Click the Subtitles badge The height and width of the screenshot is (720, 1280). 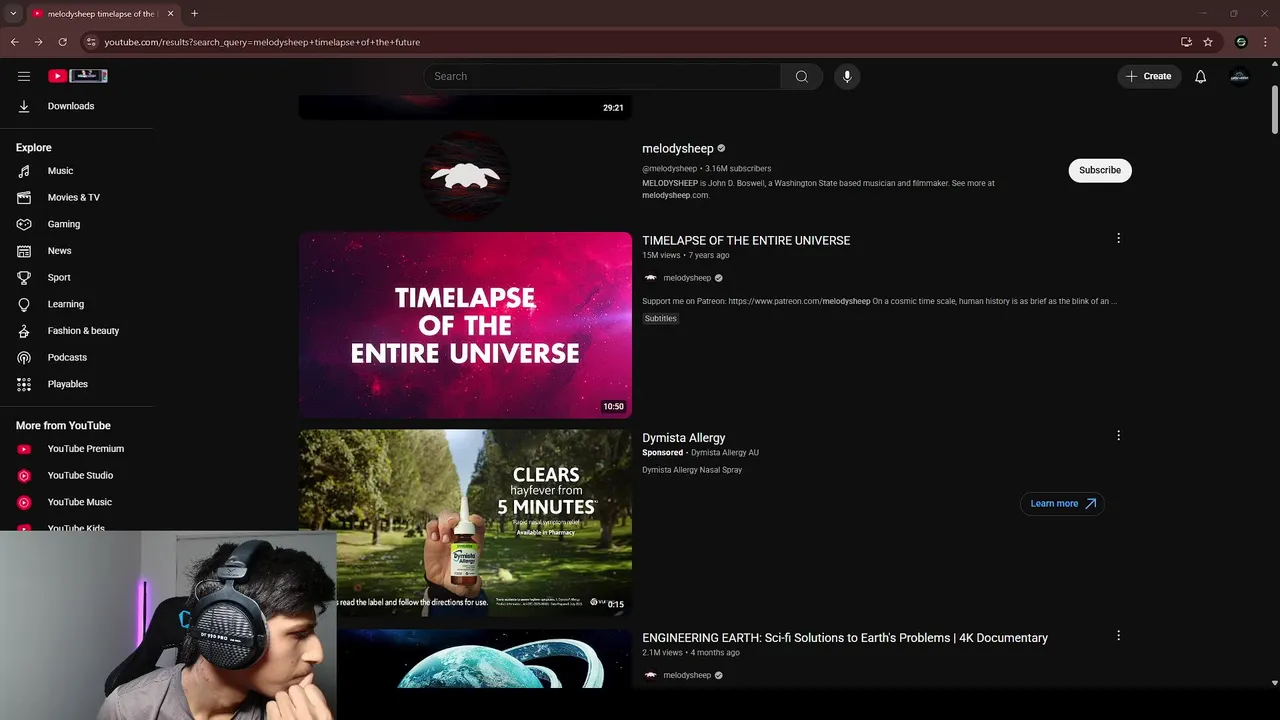point(661,318)
